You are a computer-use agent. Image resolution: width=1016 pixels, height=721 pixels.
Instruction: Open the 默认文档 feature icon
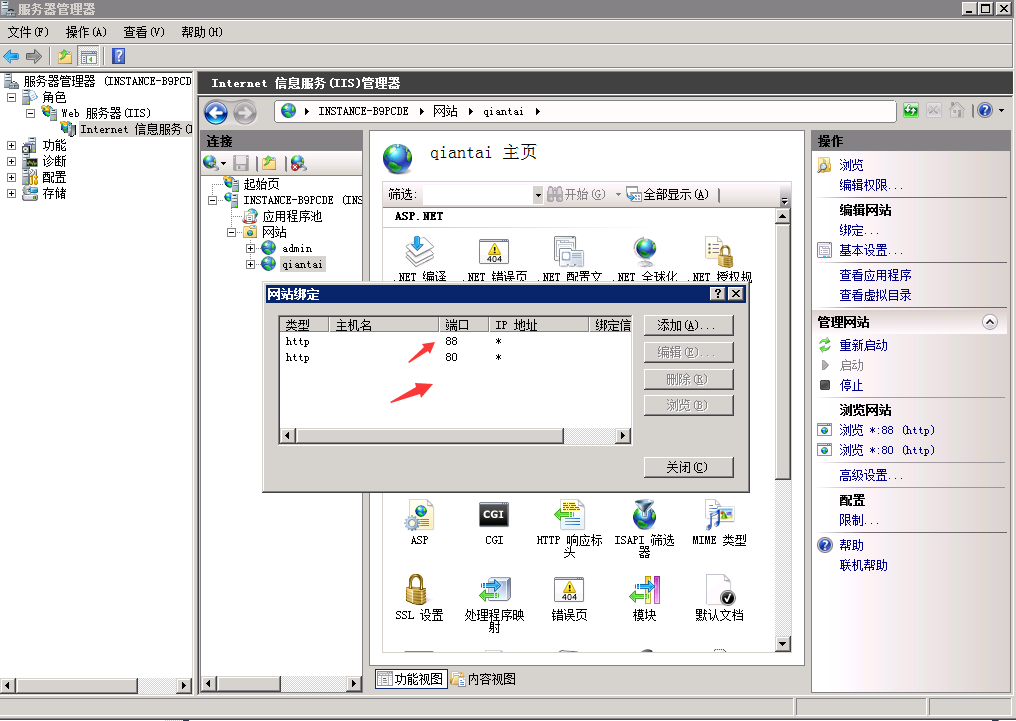point(719,591)
